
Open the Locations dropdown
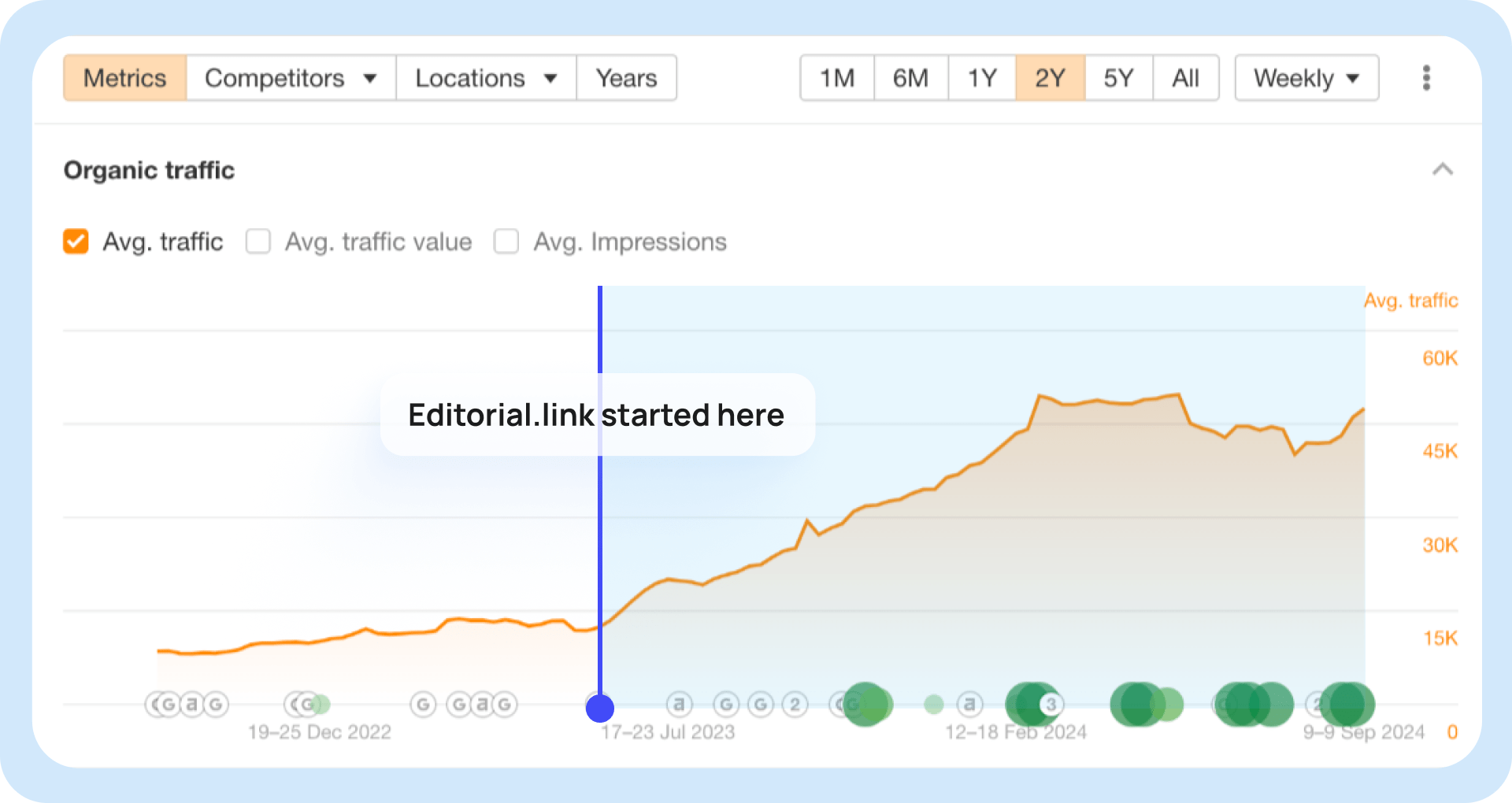pos(486,78)
